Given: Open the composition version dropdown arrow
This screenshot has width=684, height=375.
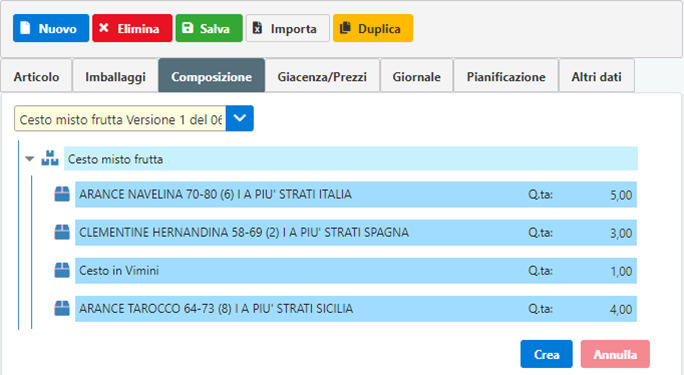Looking at the screenshot, I should 239,118.
